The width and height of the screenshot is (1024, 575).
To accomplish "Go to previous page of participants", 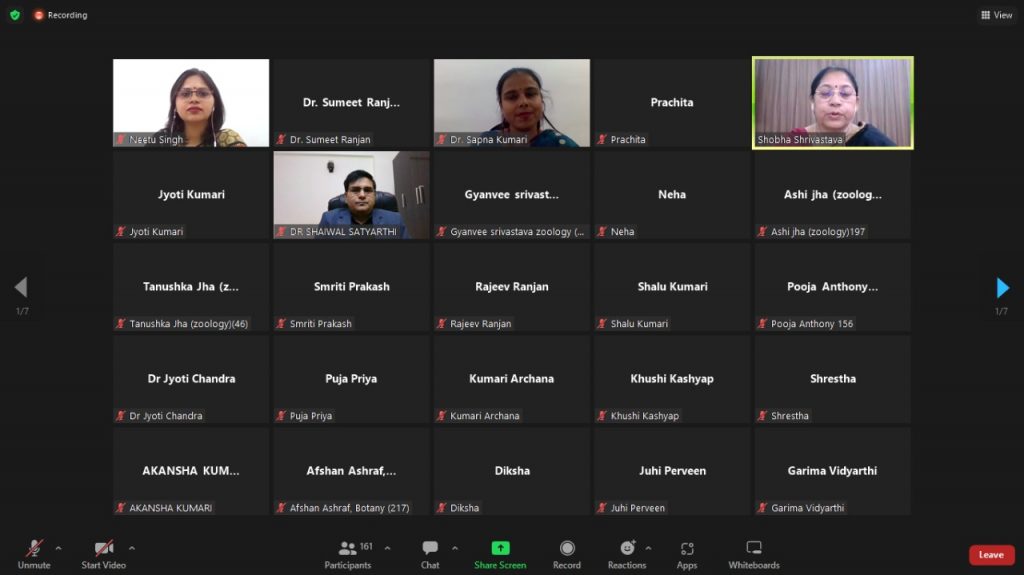I will (x=20, y=288).
